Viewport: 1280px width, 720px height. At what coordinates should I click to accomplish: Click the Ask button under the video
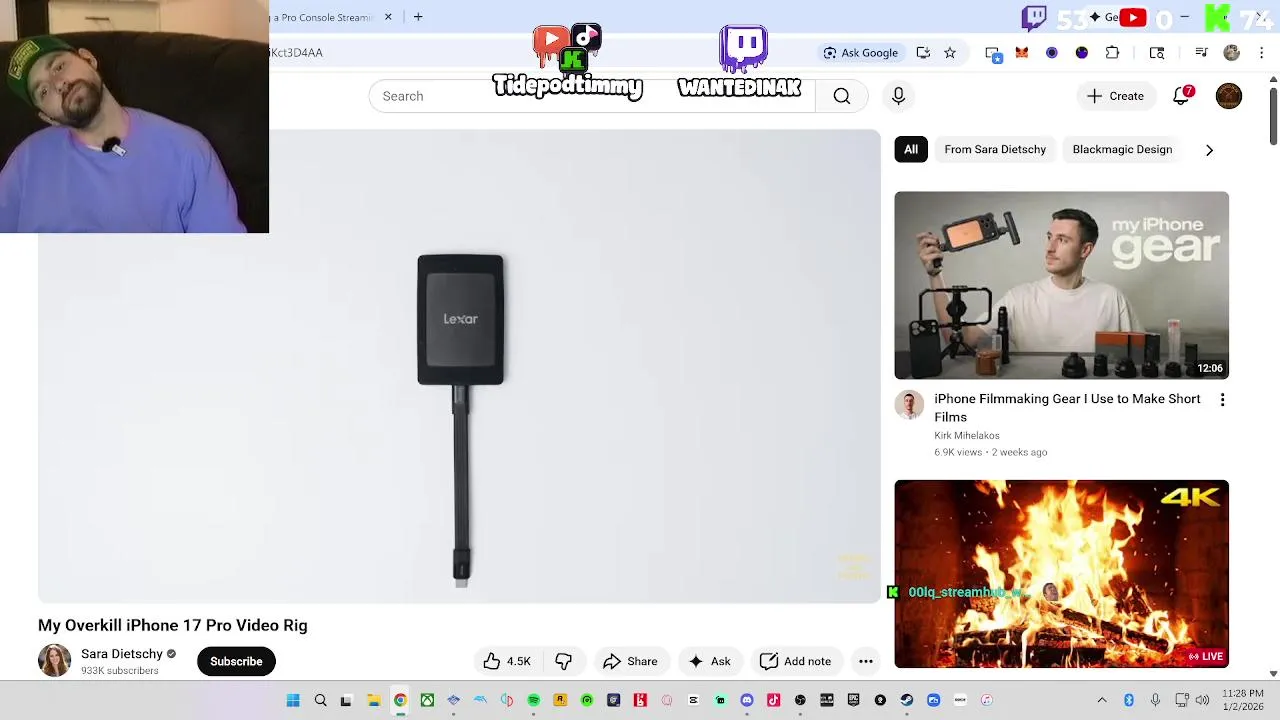tap(709, 661)
